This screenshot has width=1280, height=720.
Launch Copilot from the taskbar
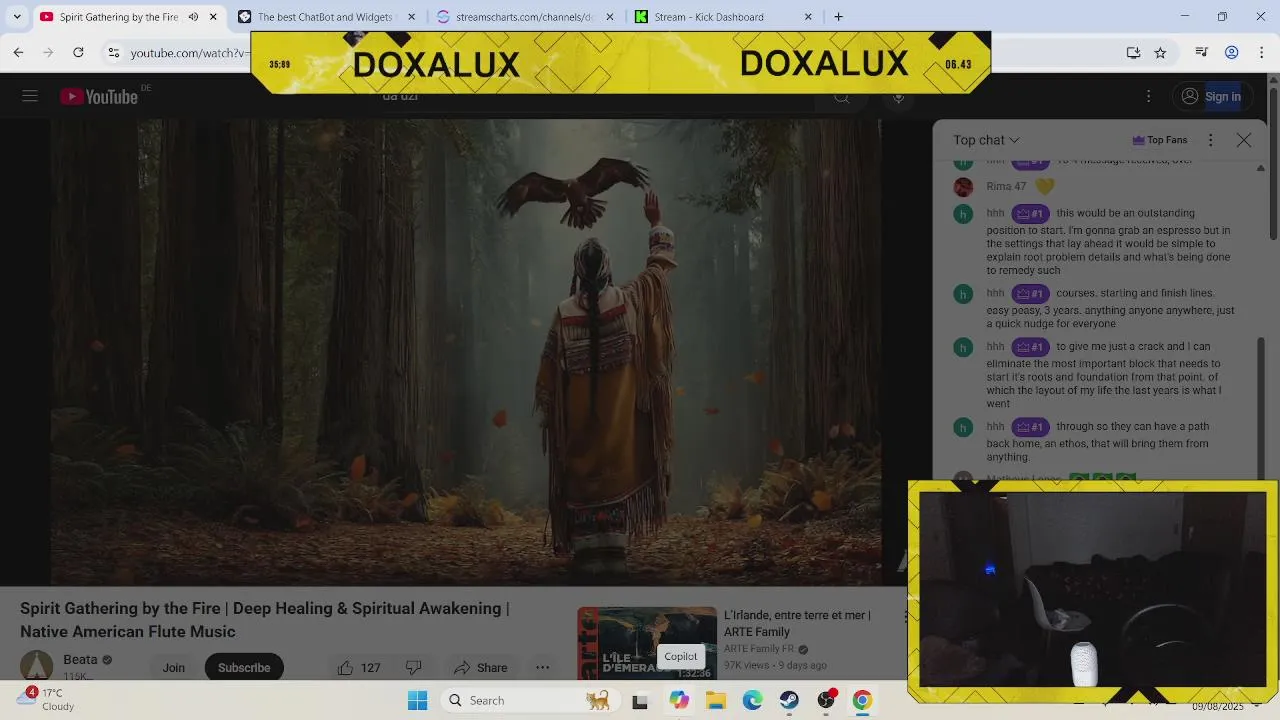(679, 700)
